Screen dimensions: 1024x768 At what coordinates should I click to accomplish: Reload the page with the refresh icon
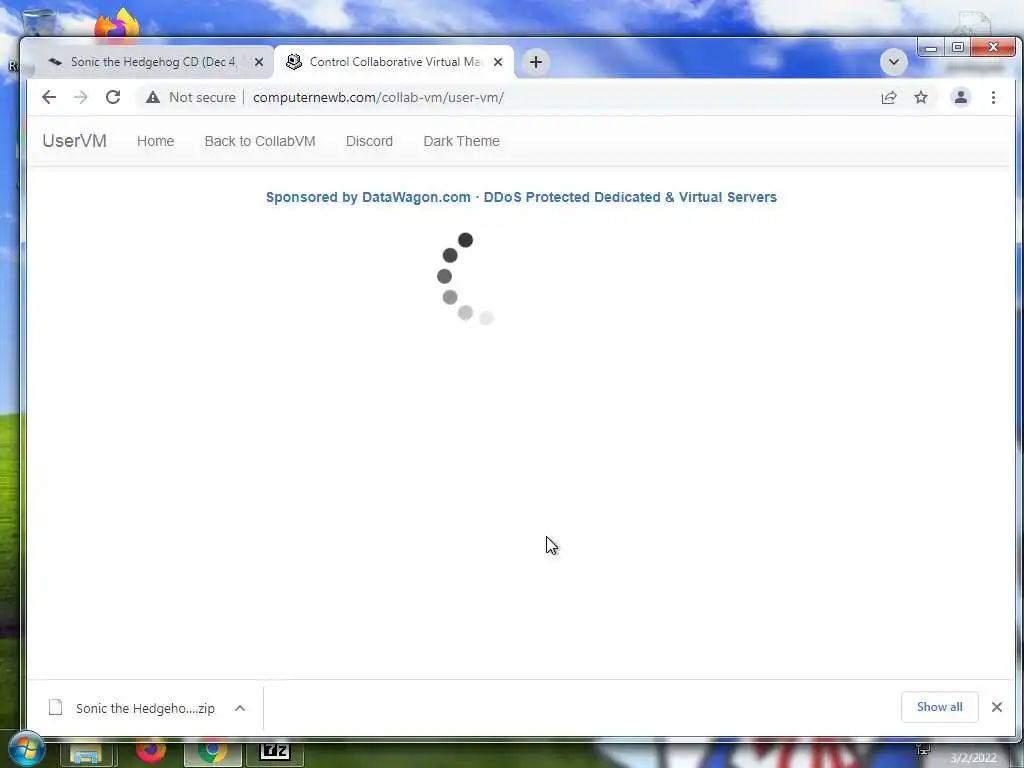[x=113, y=97]
